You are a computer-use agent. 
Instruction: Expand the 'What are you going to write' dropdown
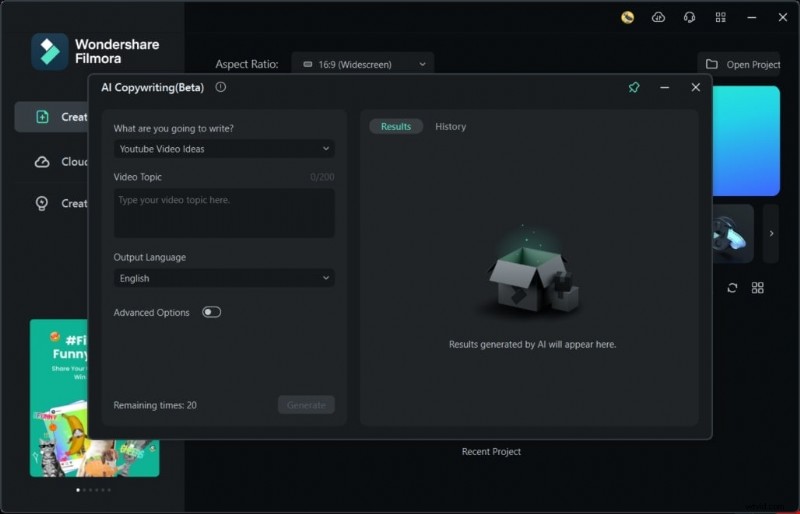pos(224,149)
